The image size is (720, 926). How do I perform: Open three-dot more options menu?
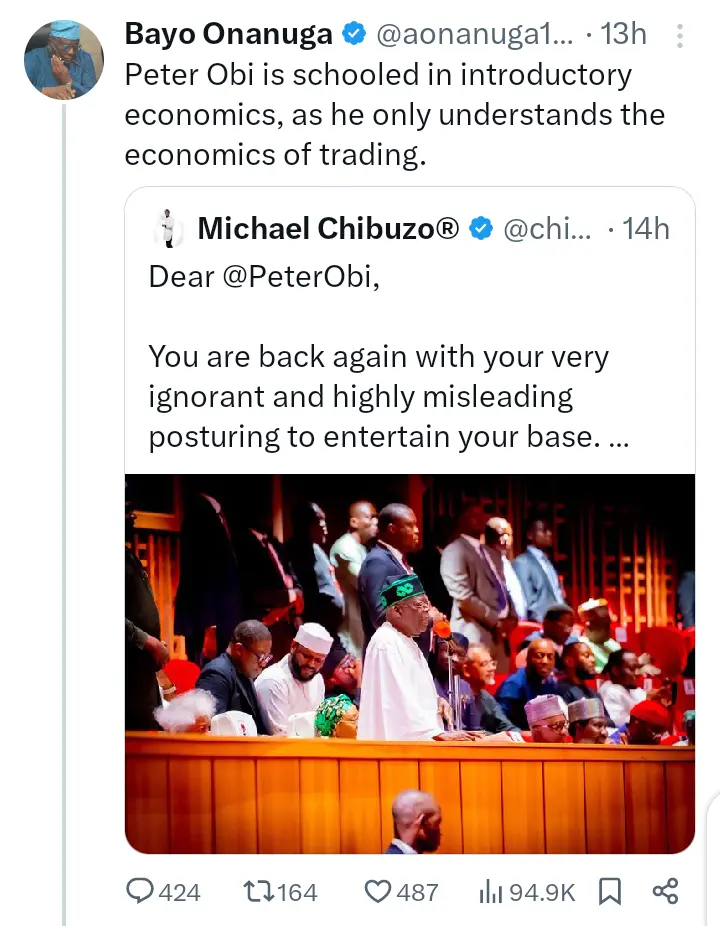pos(680,36)
